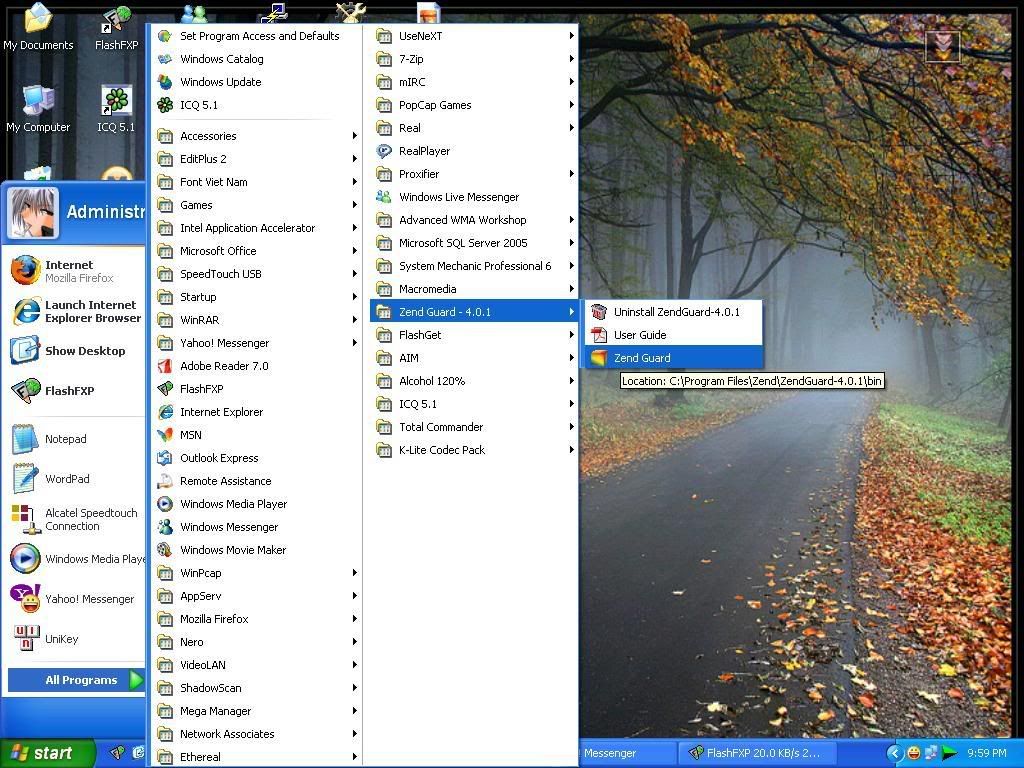Click the Outlook Express icon
This screenshot has height=768, width=1024.
point(165,458)
